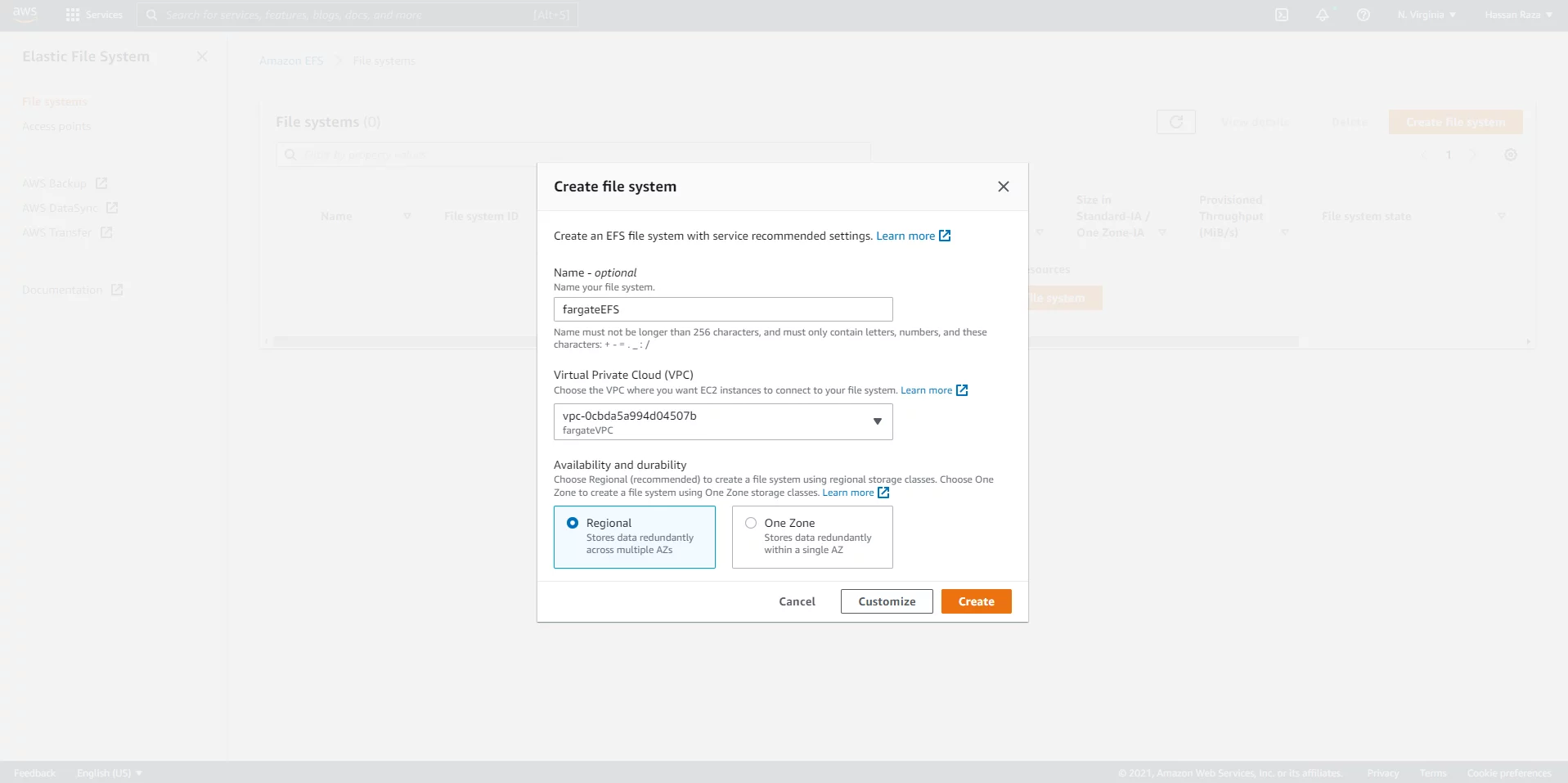Go to next table page
This screenshot has height=783, width=1568.
1471,155
